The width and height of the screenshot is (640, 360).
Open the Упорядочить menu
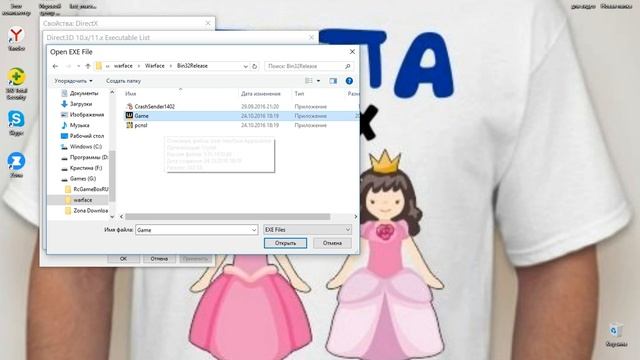[73, 81]
